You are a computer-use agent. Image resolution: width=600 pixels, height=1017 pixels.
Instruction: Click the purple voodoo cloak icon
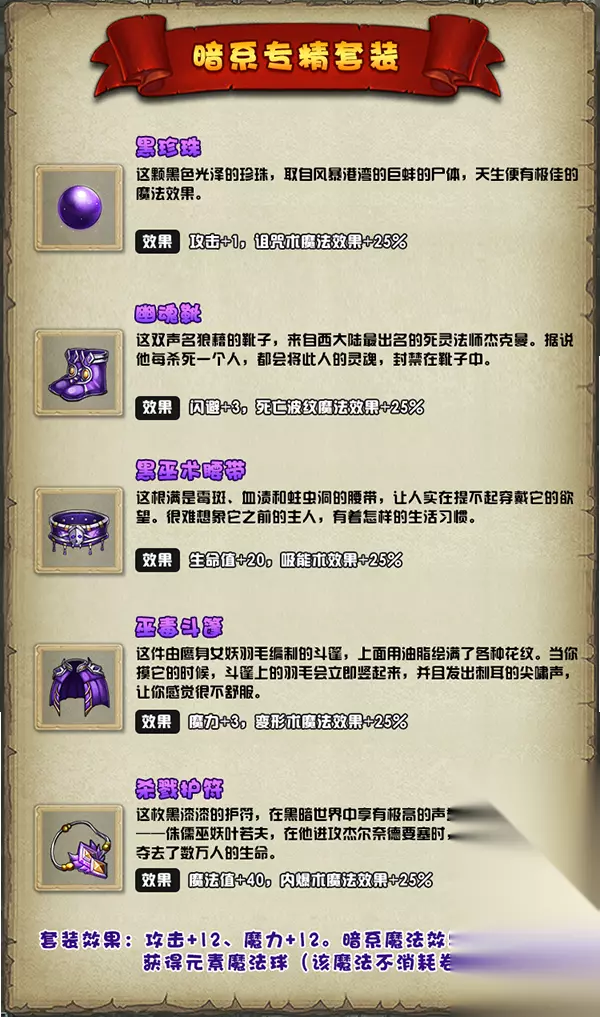tap(79, 687)
